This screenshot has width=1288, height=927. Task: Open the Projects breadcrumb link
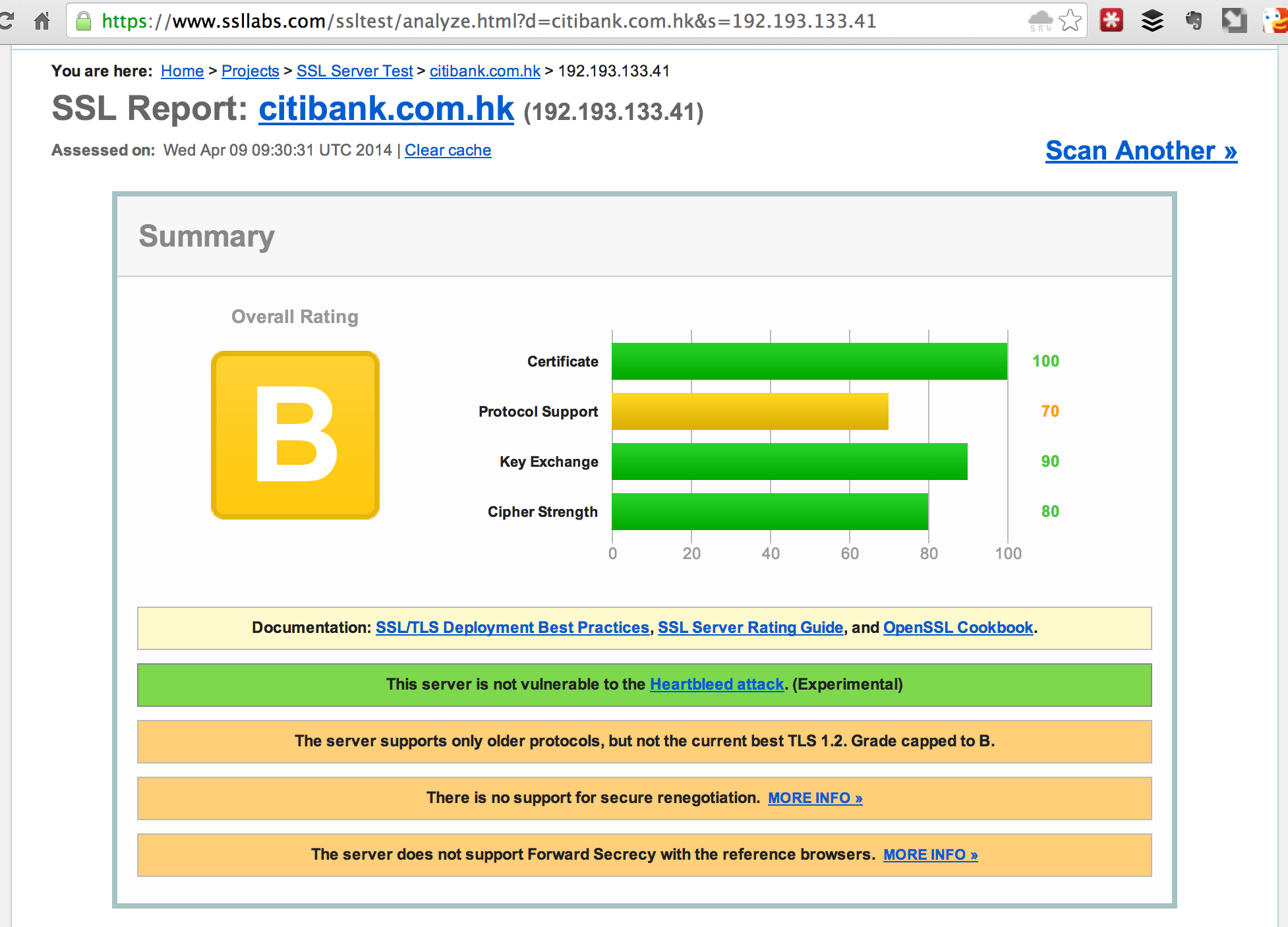(x=250, y=71)
